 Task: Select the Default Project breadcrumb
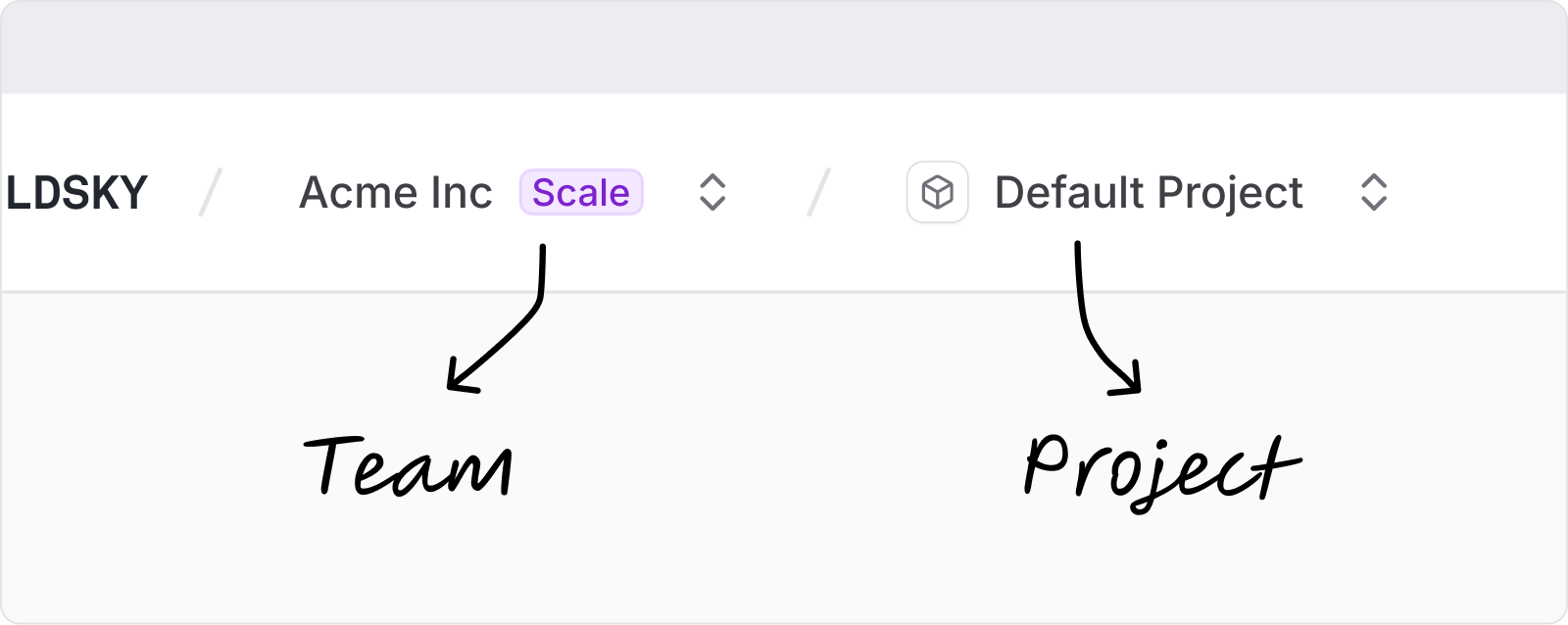tap(1148, 193)
